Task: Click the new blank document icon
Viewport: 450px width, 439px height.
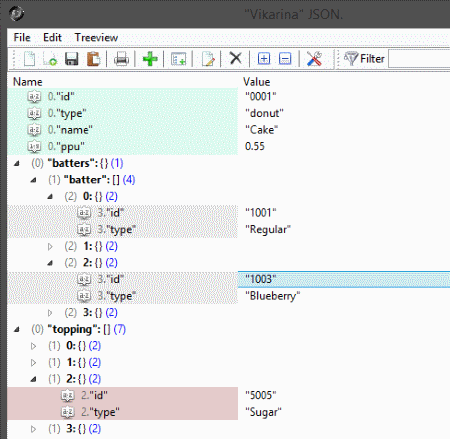Action: pyautogui.click(x=29, y=59)
